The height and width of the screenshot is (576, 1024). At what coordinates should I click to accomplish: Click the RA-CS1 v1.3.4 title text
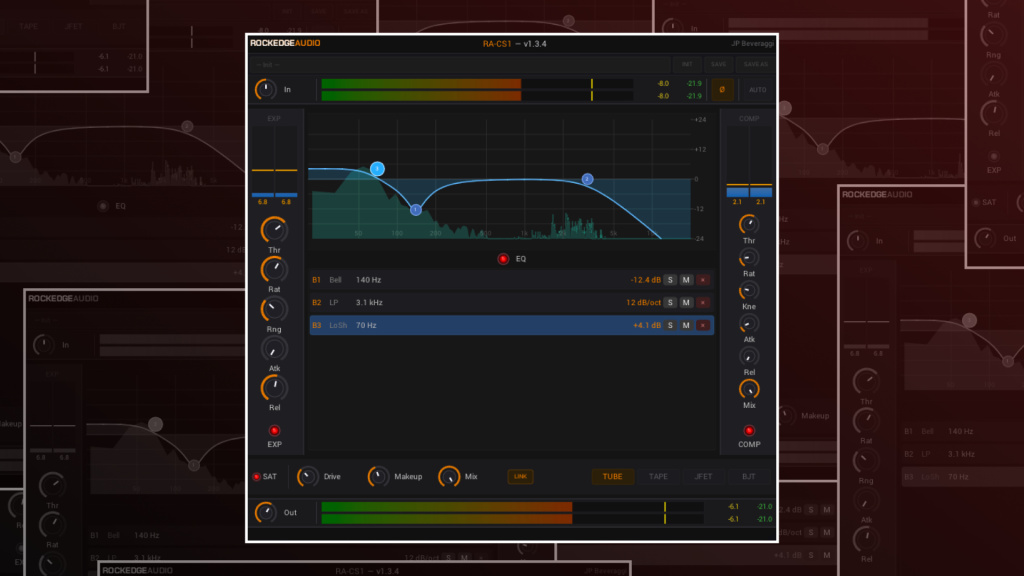515,44
